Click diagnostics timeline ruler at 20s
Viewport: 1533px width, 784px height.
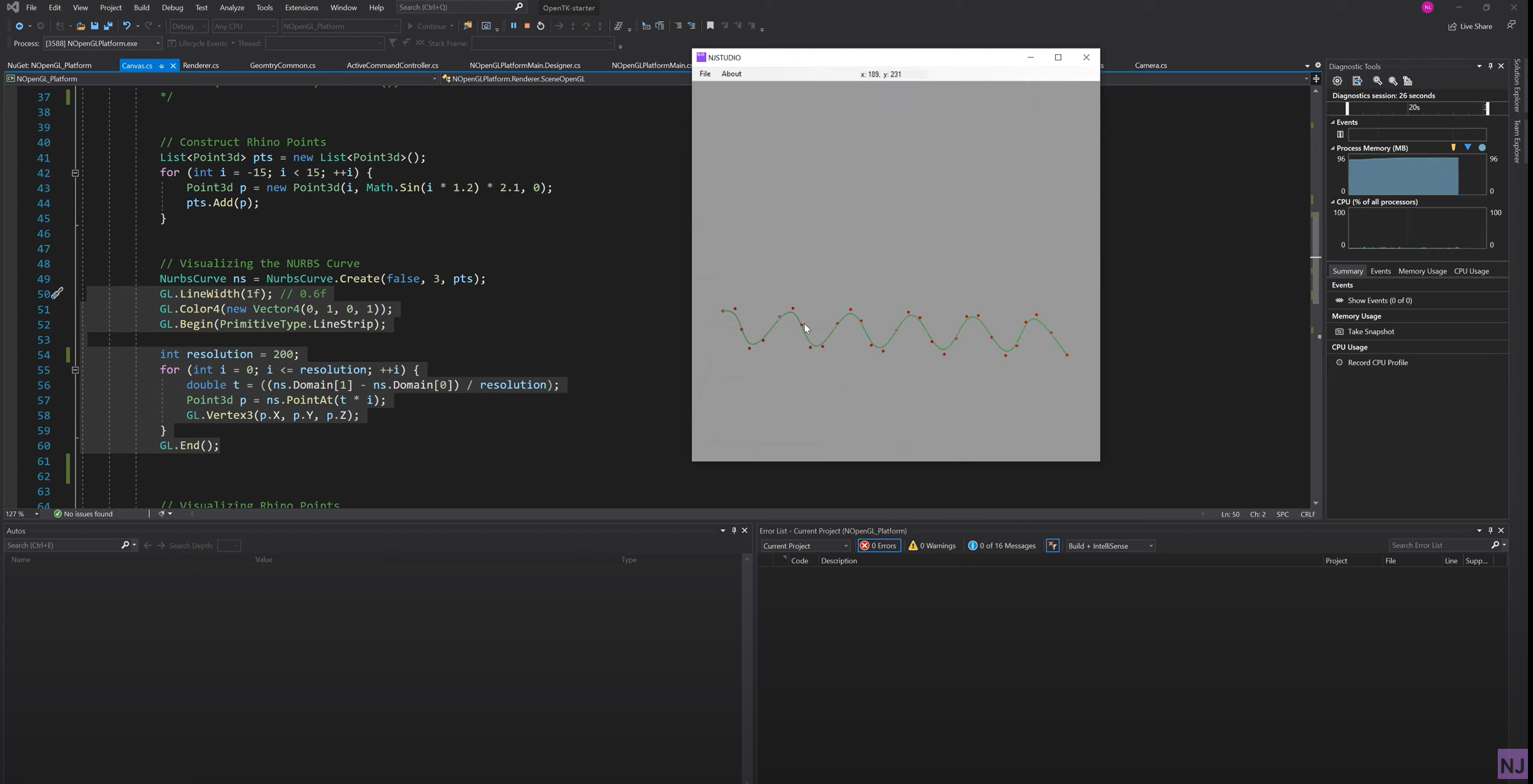pyautogui.click(x=1414, y=108)
